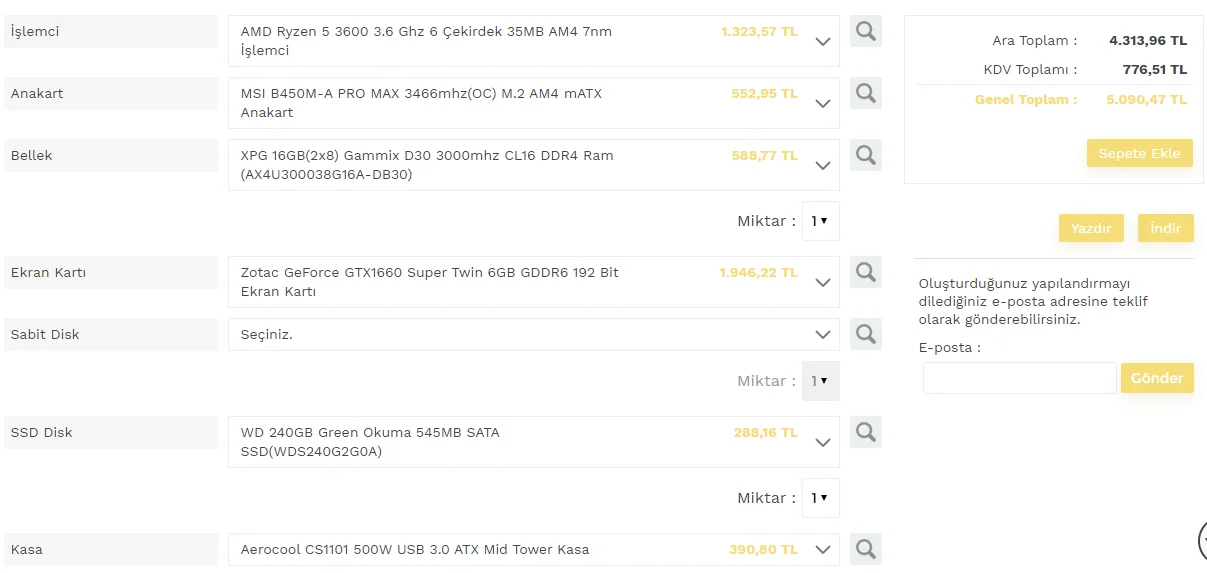Search hard drives via Sabit Disk magnifier
This screenshot has height=573, width=1207.
pos(866,334)
